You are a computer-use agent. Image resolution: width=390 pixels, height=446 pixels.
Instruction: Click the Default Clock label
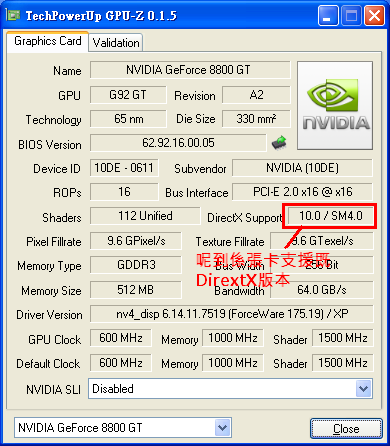[48, 364]
